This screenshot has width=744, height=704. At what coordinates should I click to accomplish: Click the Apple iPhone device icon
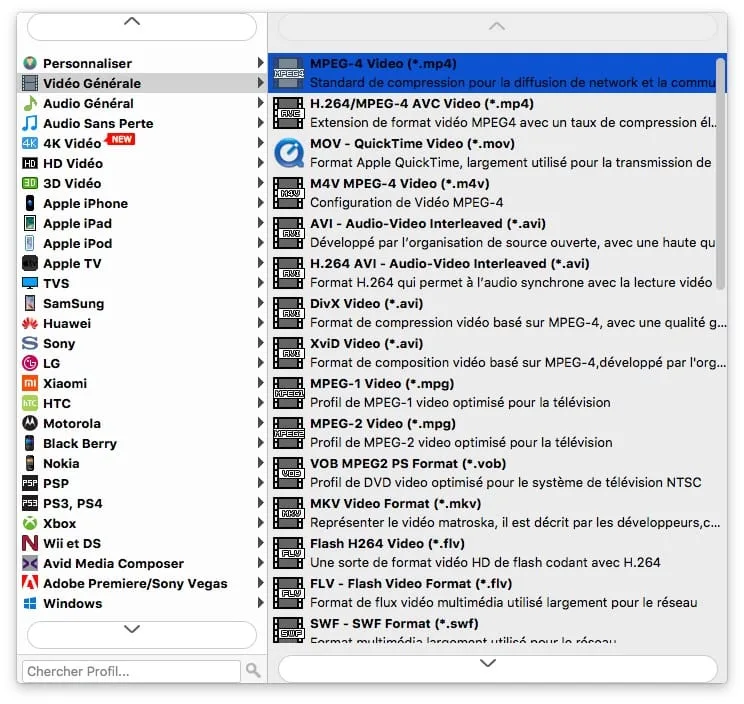coord(30,203)
